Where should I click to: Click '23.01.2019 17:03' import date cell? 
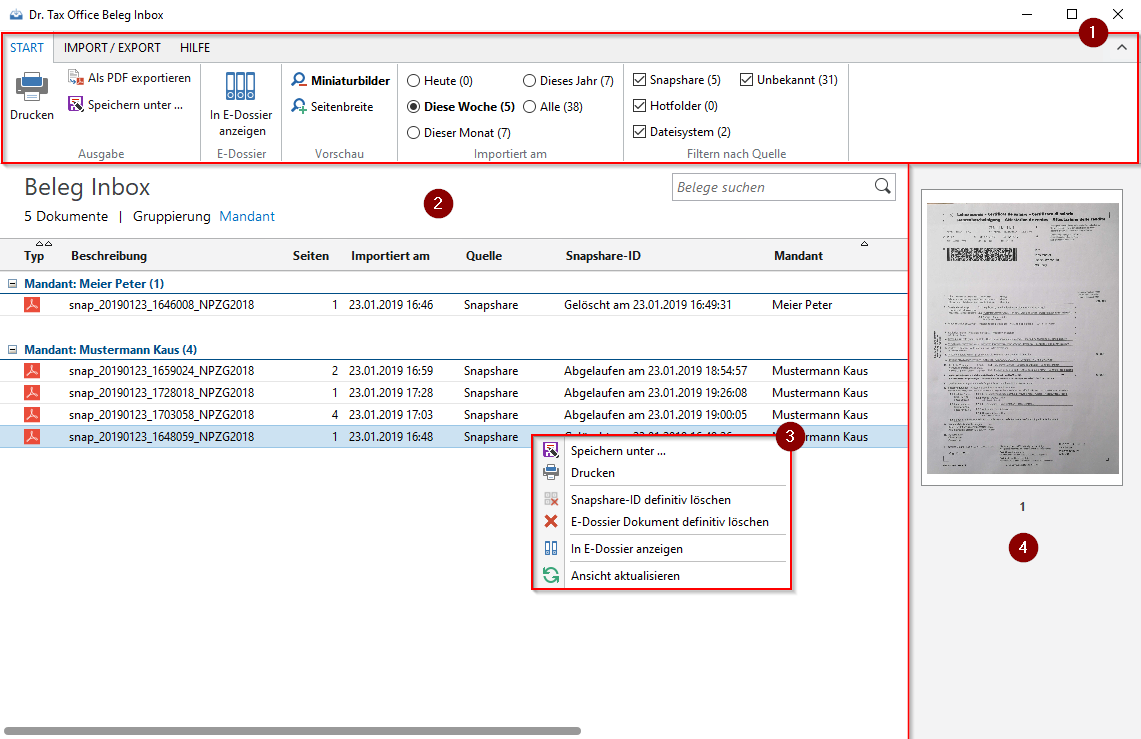[x=391, y=415]
